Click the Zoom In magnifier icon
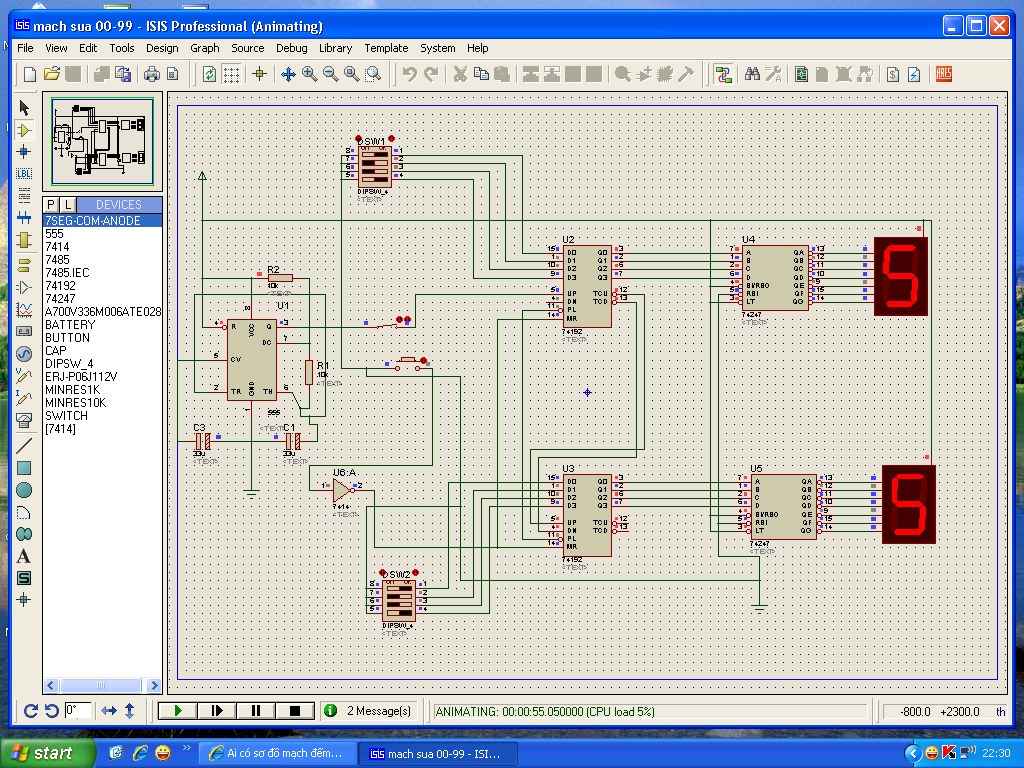Screen dimensions: 1024x768 click(x=310, y=74)
